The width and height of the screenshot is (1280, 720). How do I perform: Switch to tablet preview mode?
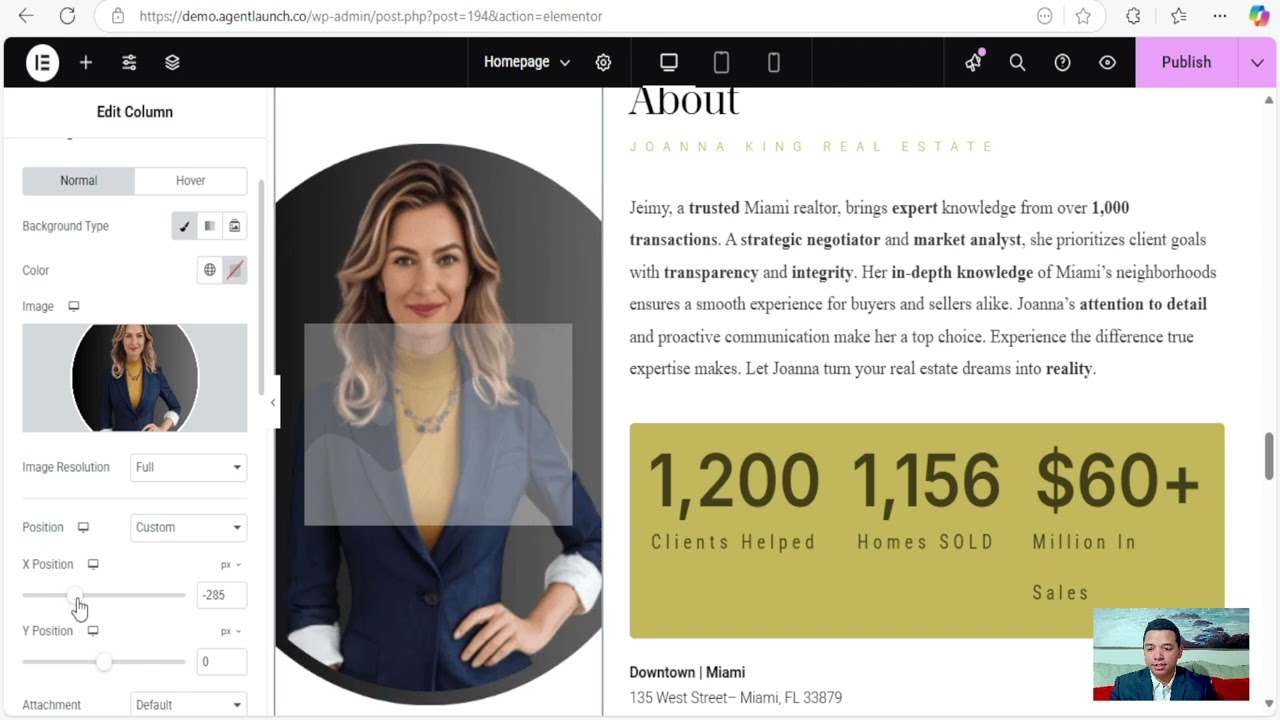pos(721,62)
